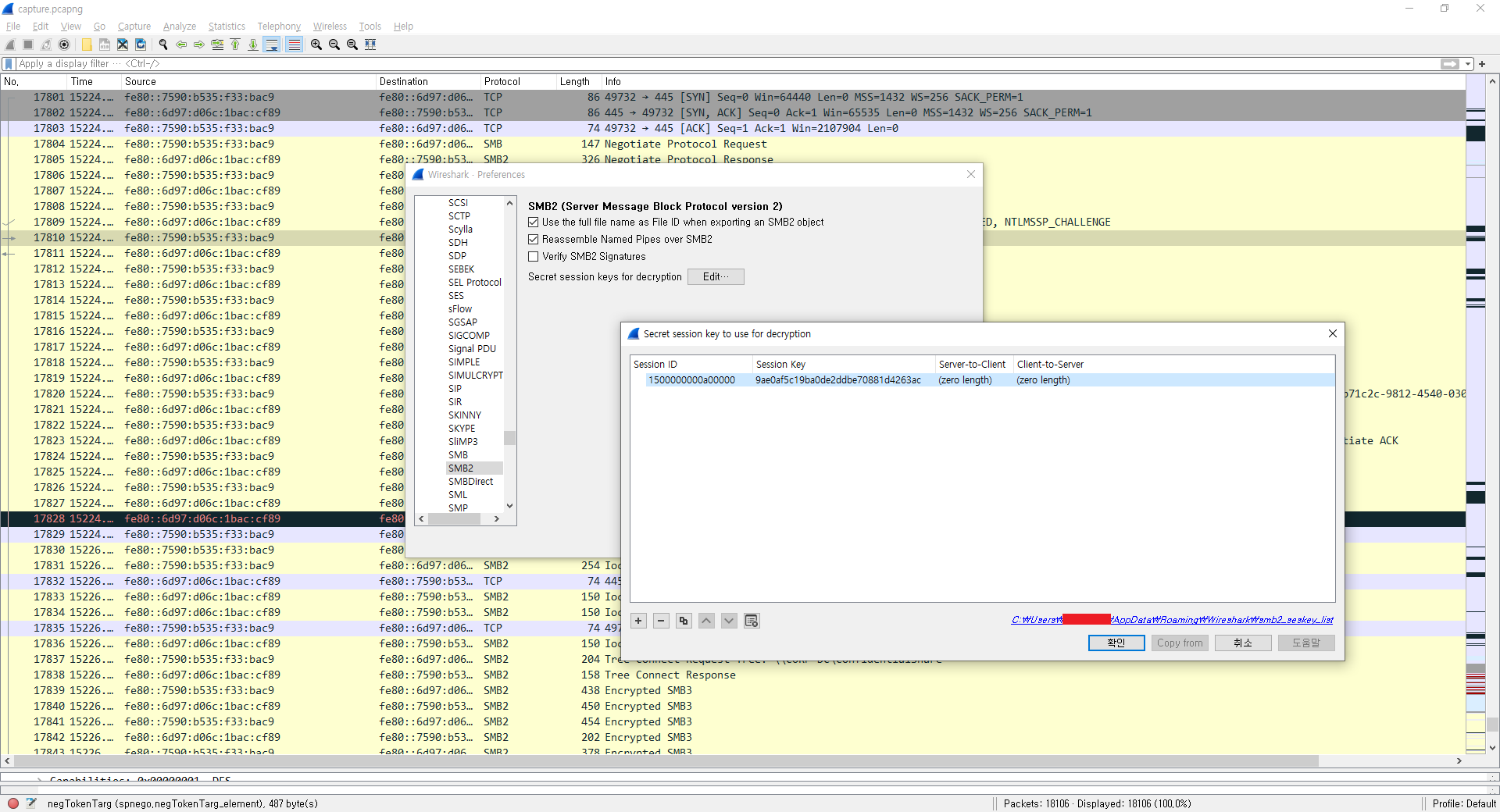1500x812 pixels.
Task: Find a packet with the magnifier icon
Action: 163,45
